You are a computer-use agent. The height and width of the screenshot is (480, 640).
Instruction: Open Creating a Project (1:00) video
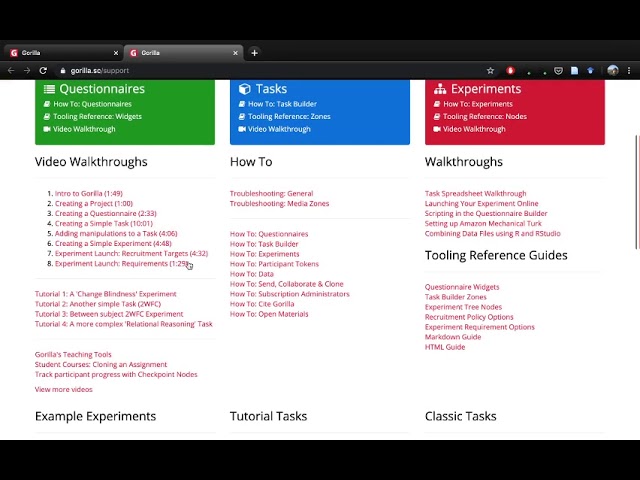(94, 203)
